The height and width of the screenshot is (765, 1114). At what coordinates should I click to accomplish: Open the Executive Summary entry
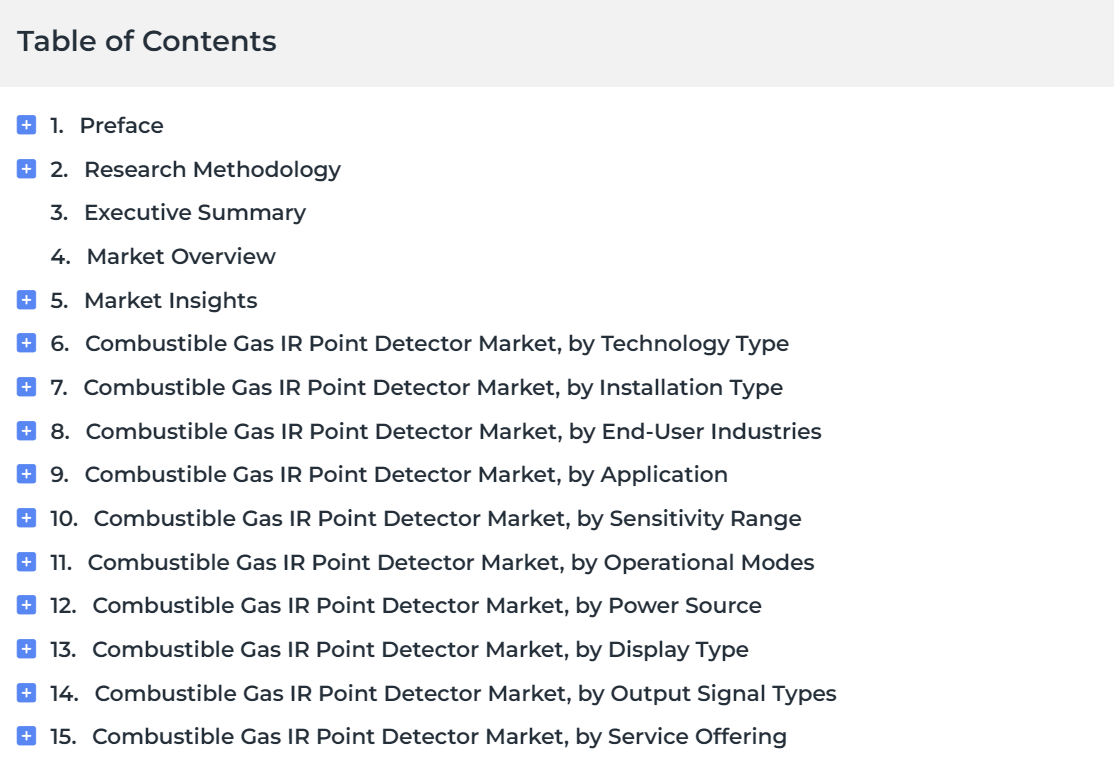click(x=195, y=212)
